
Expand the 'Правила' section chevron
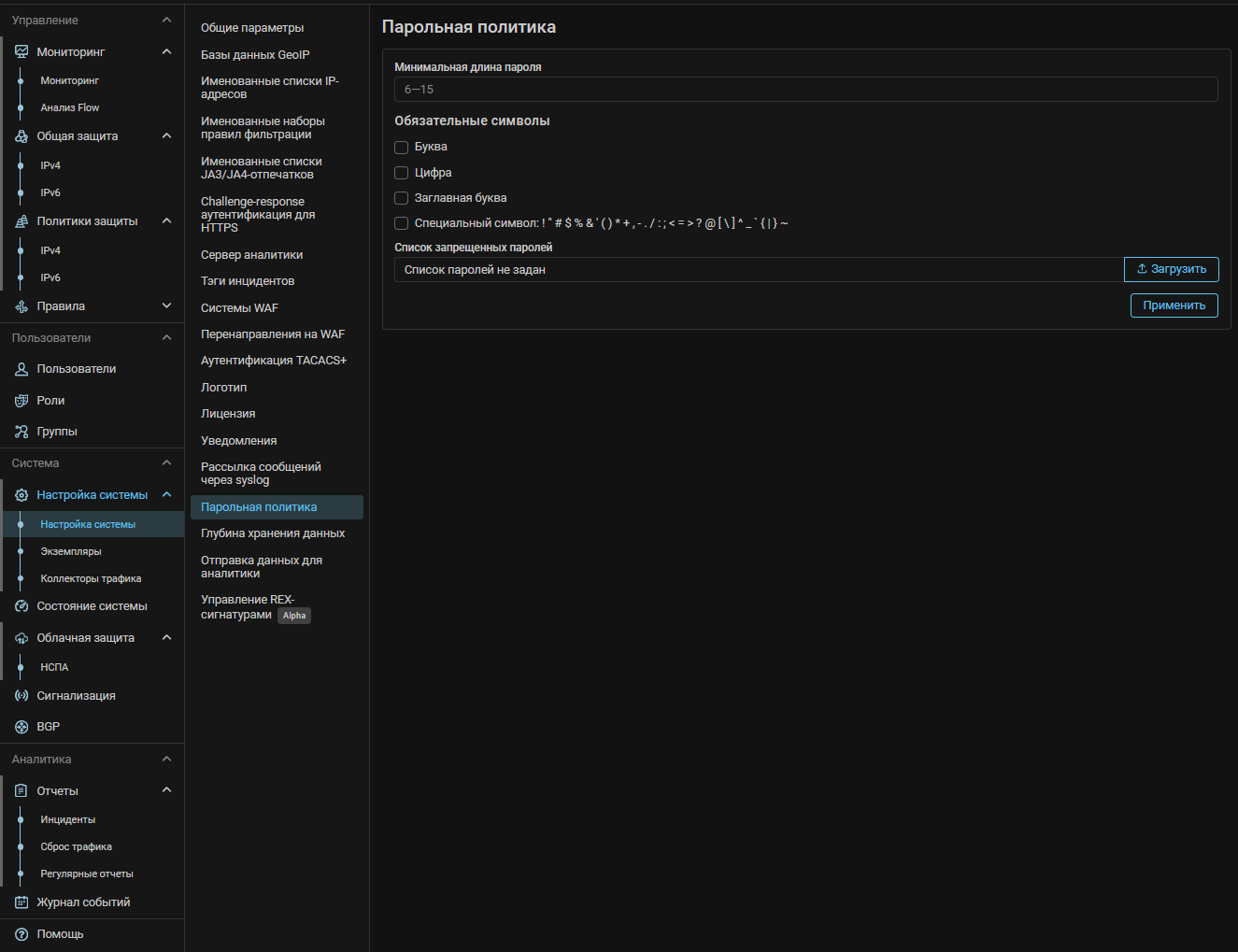point(166,306)
